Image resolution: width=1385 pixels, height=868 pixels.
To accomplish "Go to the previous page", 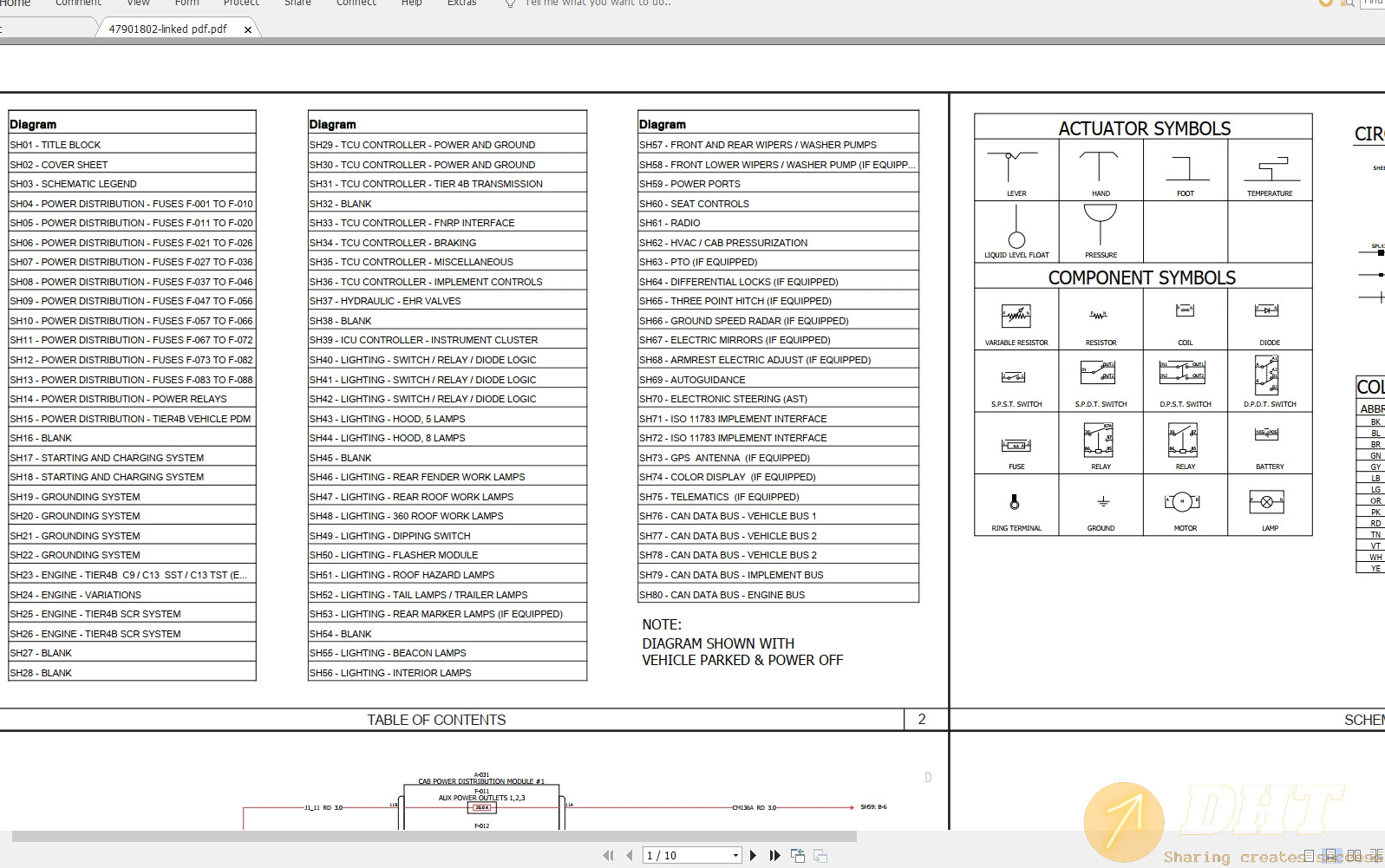I will coord(630,856).
